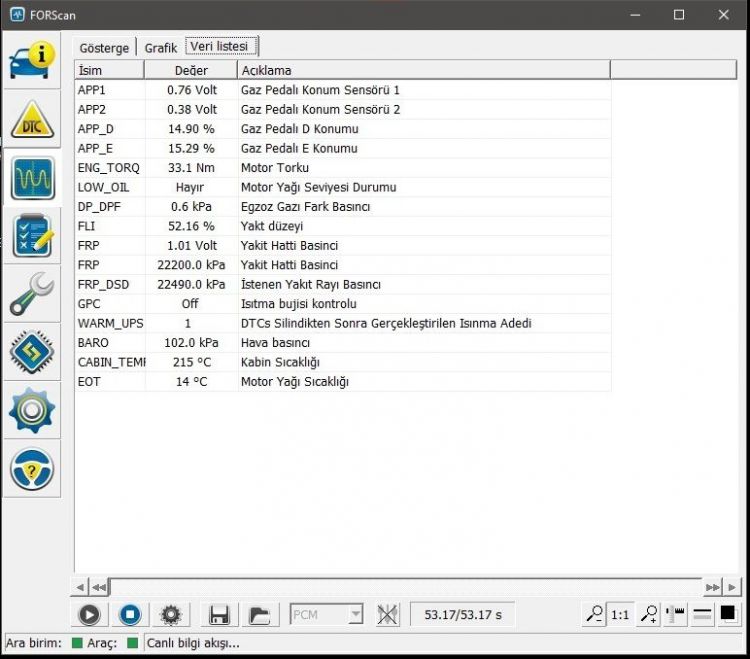The width and height of the screenshot is (750, 659).
Task: Sort by the Acıklama column header
Action: pos(424,70)
